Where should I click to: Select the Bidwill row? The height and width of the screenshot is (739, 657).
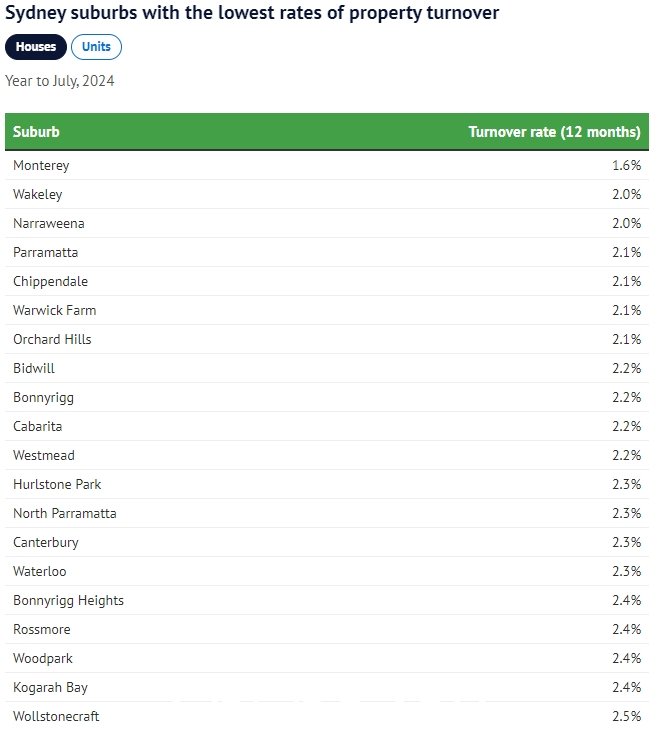(327, 368)
